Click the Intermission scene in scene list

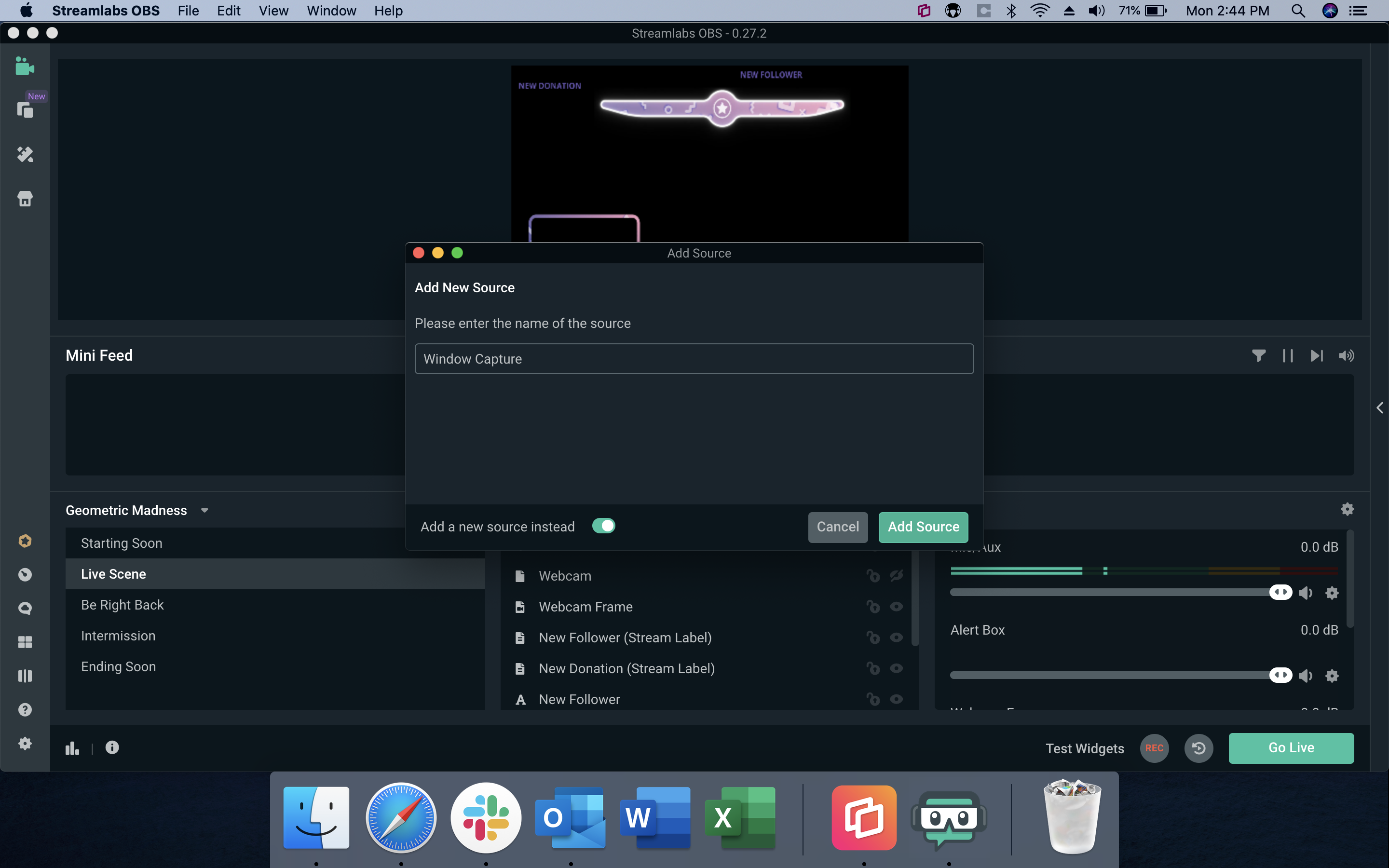point(118,635)
